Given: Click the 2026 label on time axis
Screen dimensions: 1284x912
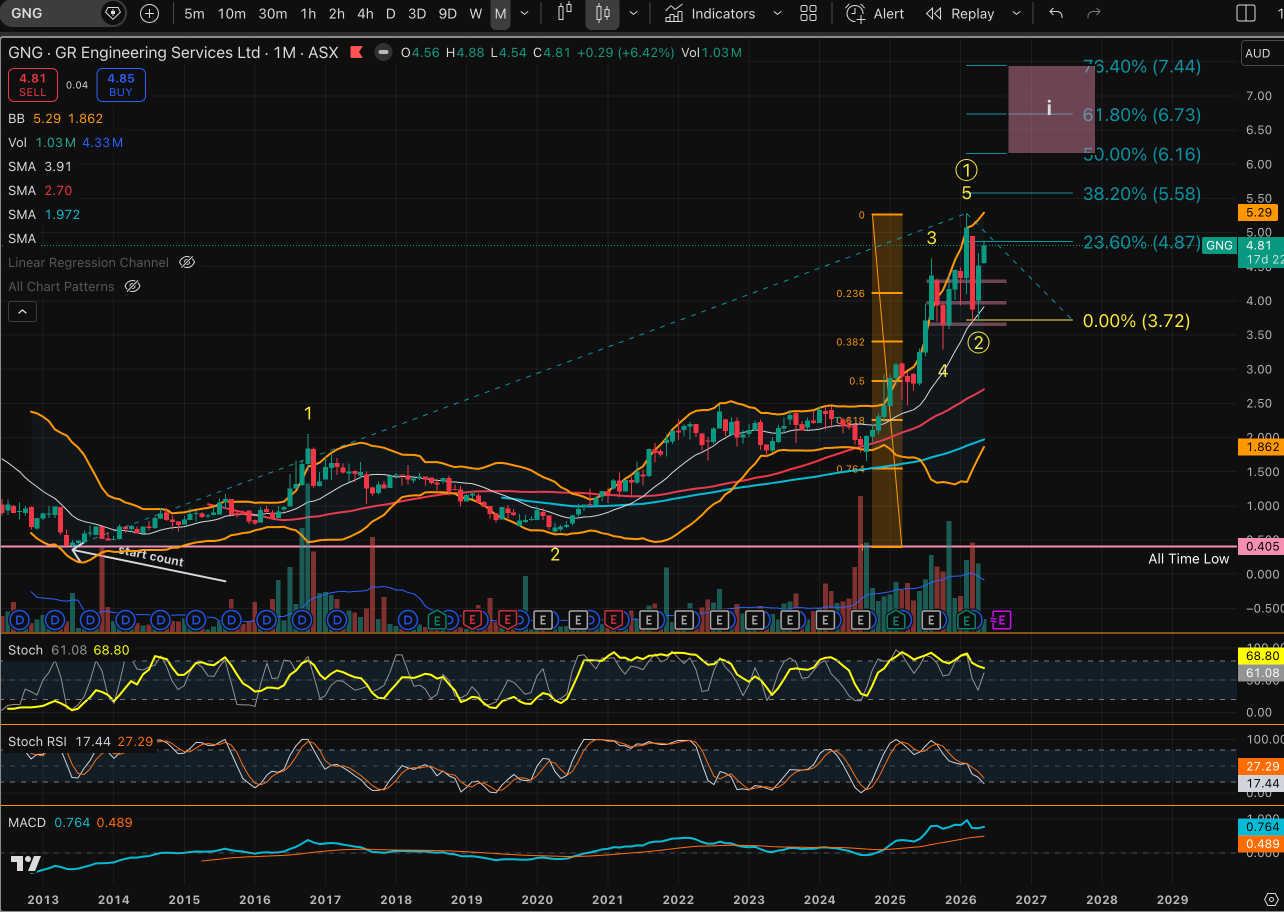Looking at the screenshot, I should (960, 899).
